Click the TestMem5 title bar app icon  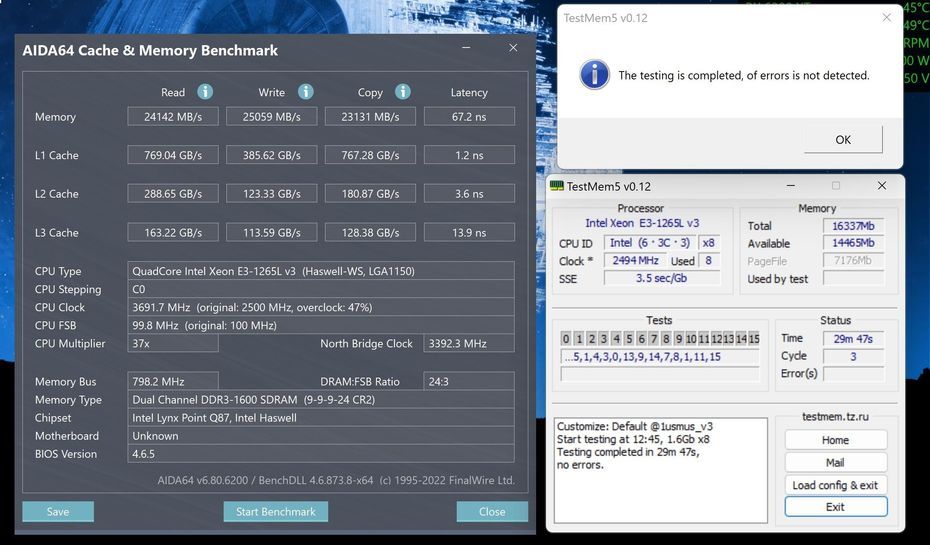click(x=557, y=186)
